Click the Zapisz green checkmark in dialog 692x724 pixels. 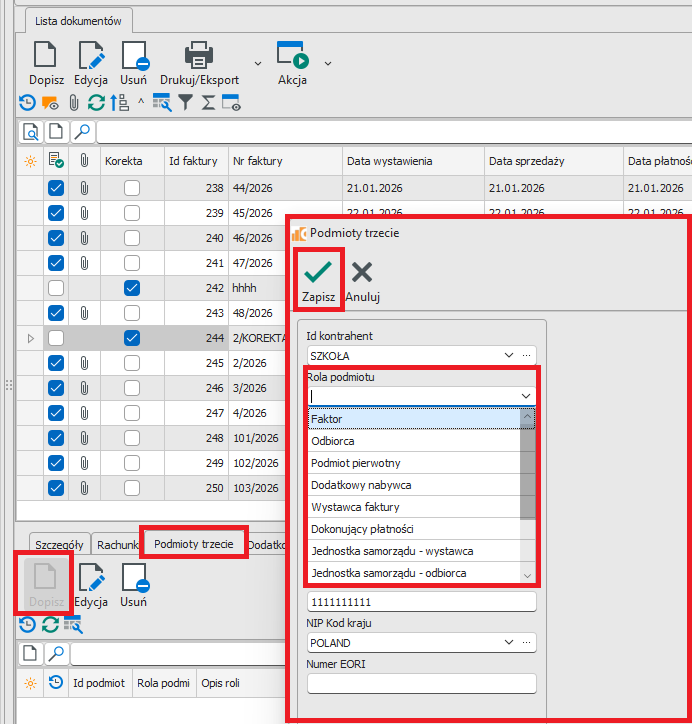(x=318, y=273)
